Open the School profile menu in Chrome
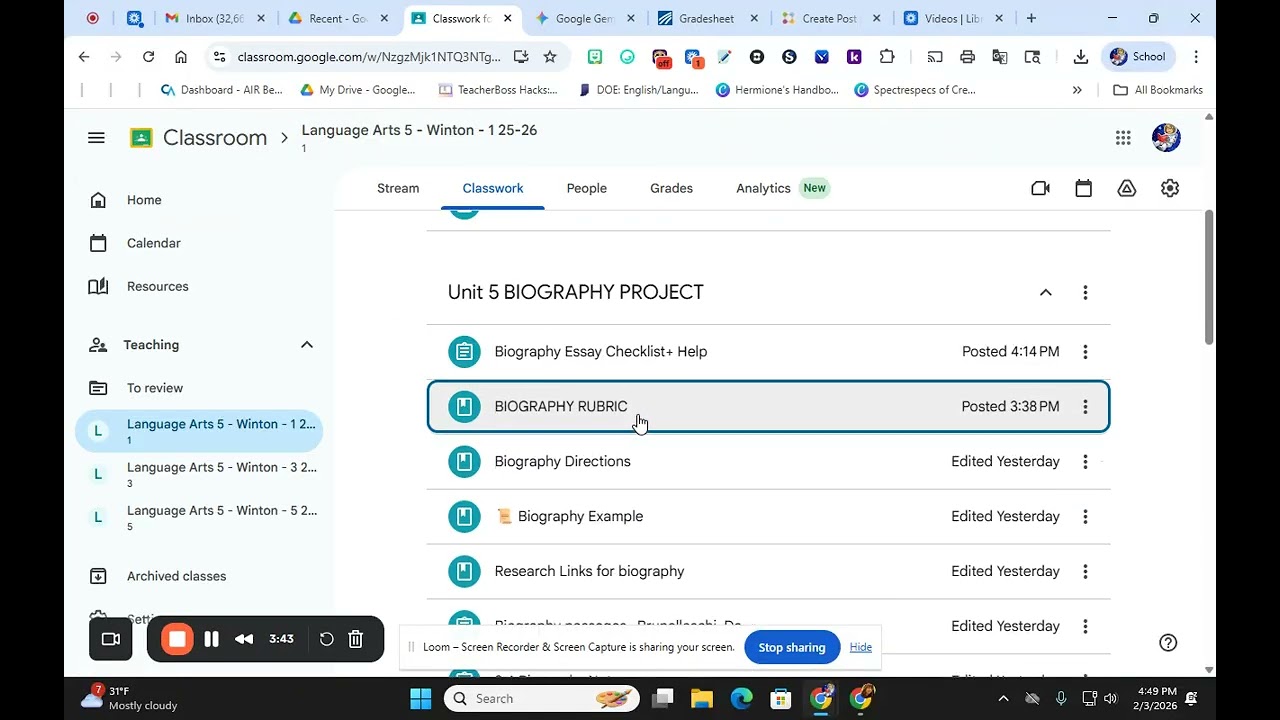Viewport: 1280px width, 720px height. pyautogui.click(x=1138, y=57)
